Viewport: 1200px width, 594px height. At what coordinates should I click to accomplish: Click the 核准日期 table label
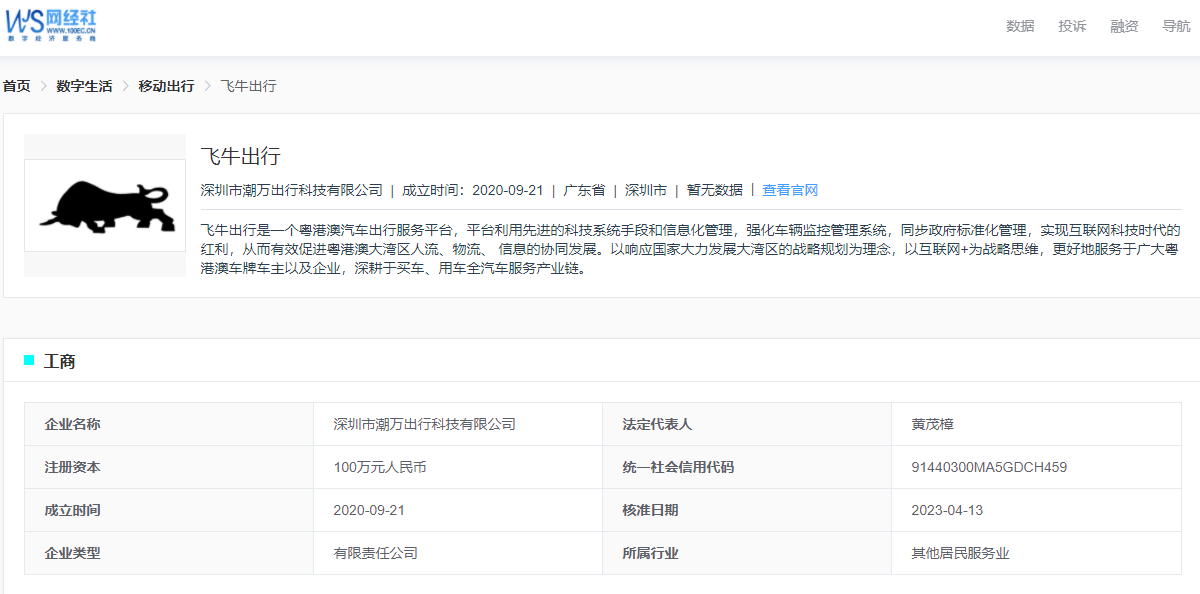point(650,510)
